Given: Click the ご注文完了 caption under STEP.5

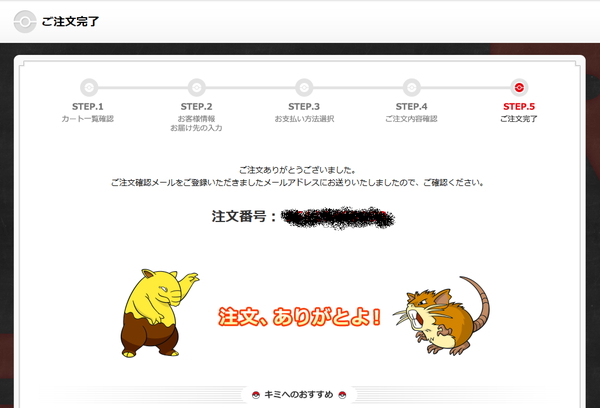Looking at the screenshot, I should pos(519,119).
